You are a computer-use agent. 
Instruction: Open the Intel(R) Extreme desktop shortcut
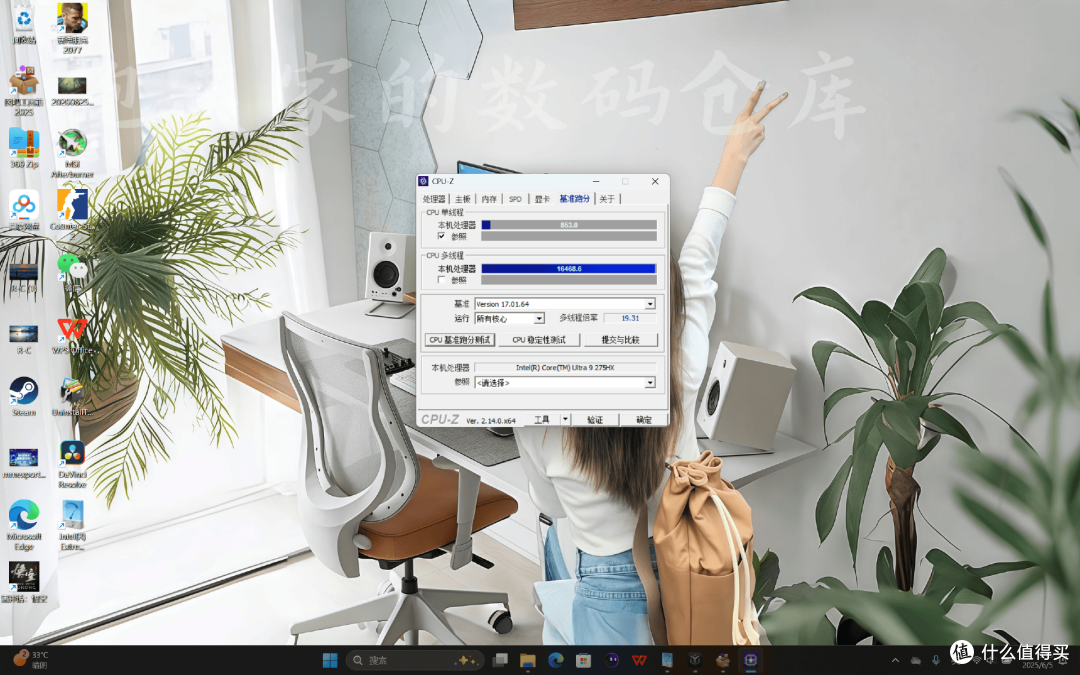(72, 525)
